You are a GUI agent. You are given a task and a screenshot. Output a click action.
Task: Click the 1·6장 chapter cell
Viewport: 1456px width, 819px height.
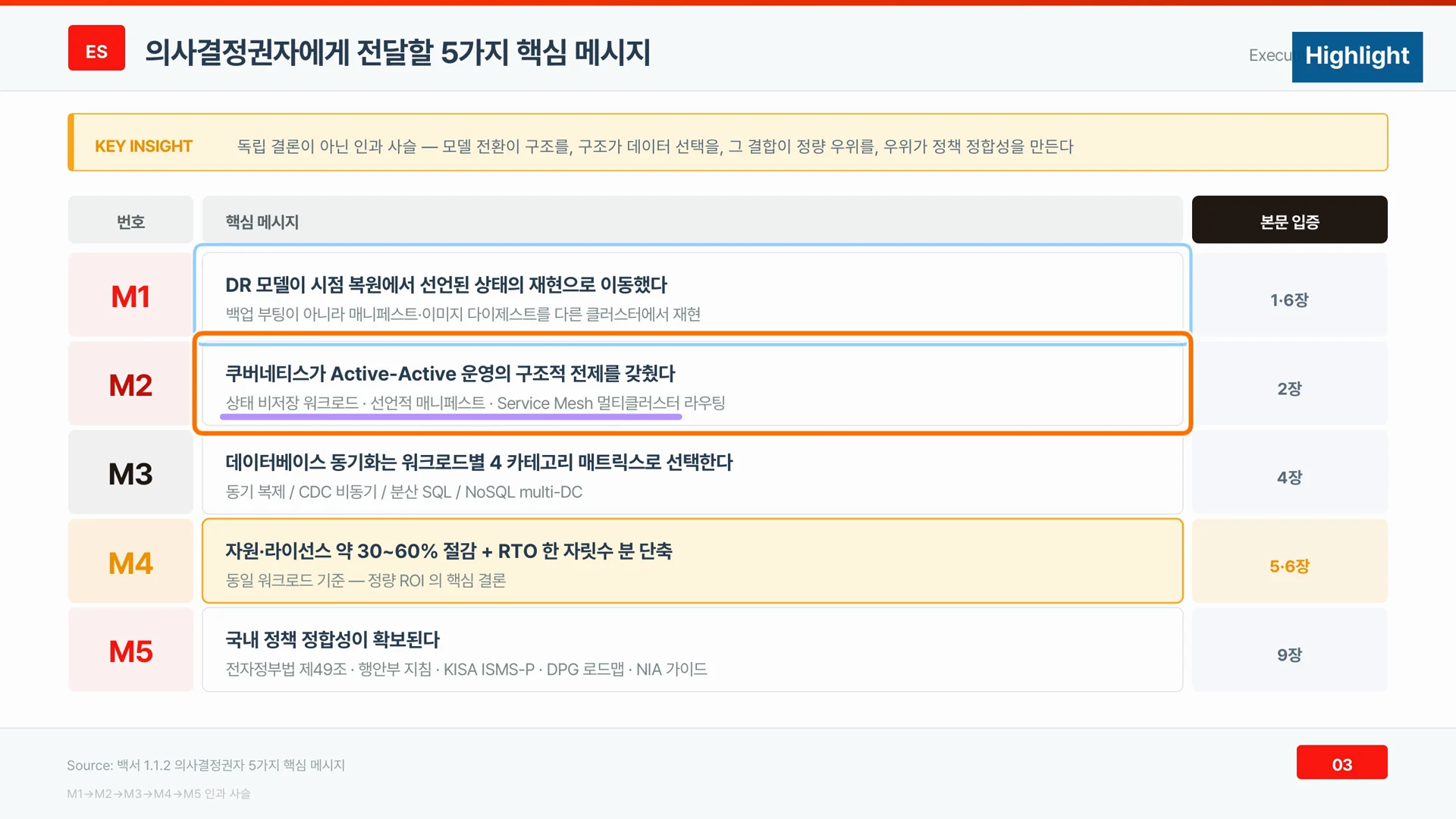1289,295
